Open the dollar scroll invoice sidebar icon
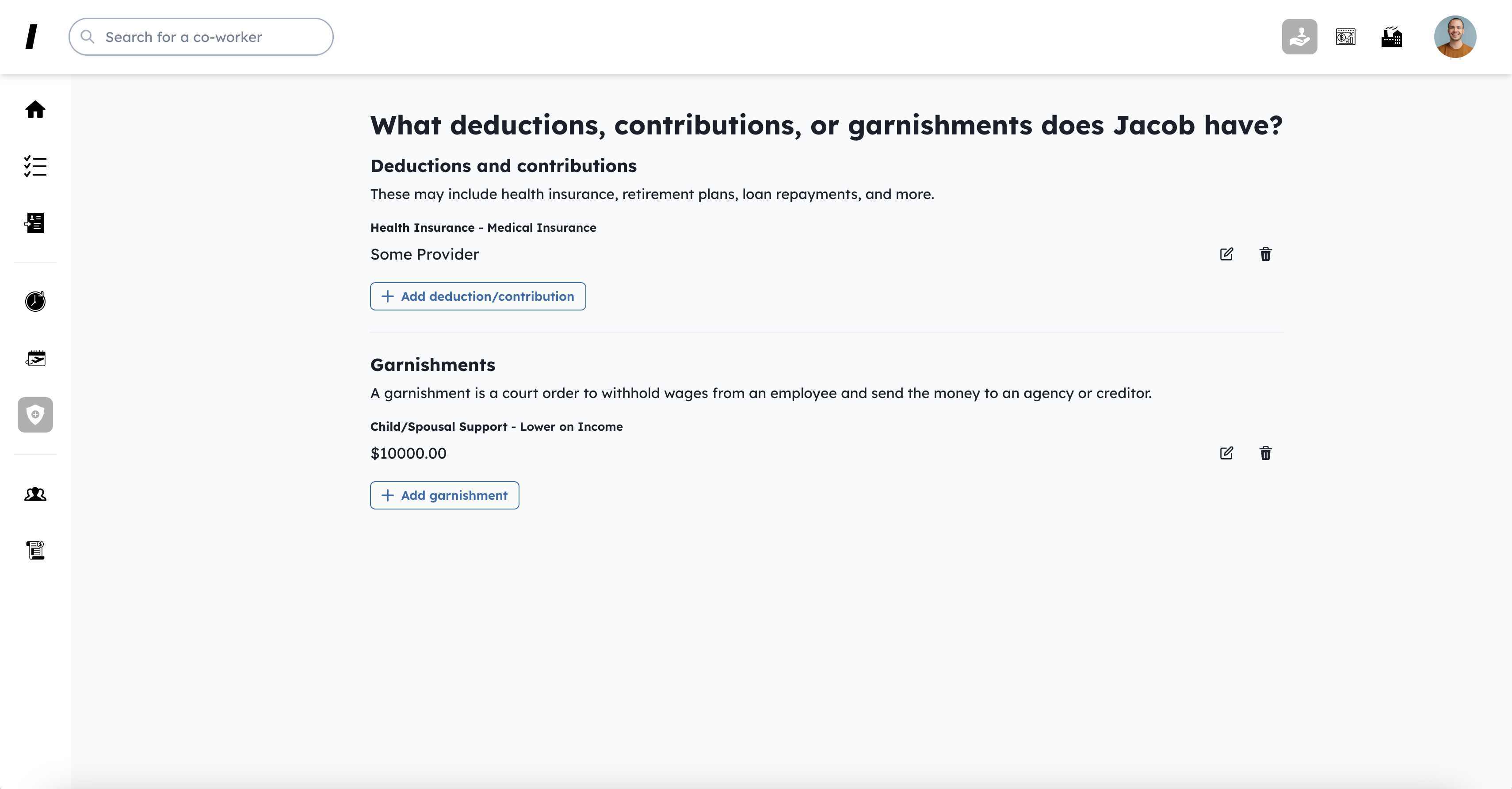 35,550
